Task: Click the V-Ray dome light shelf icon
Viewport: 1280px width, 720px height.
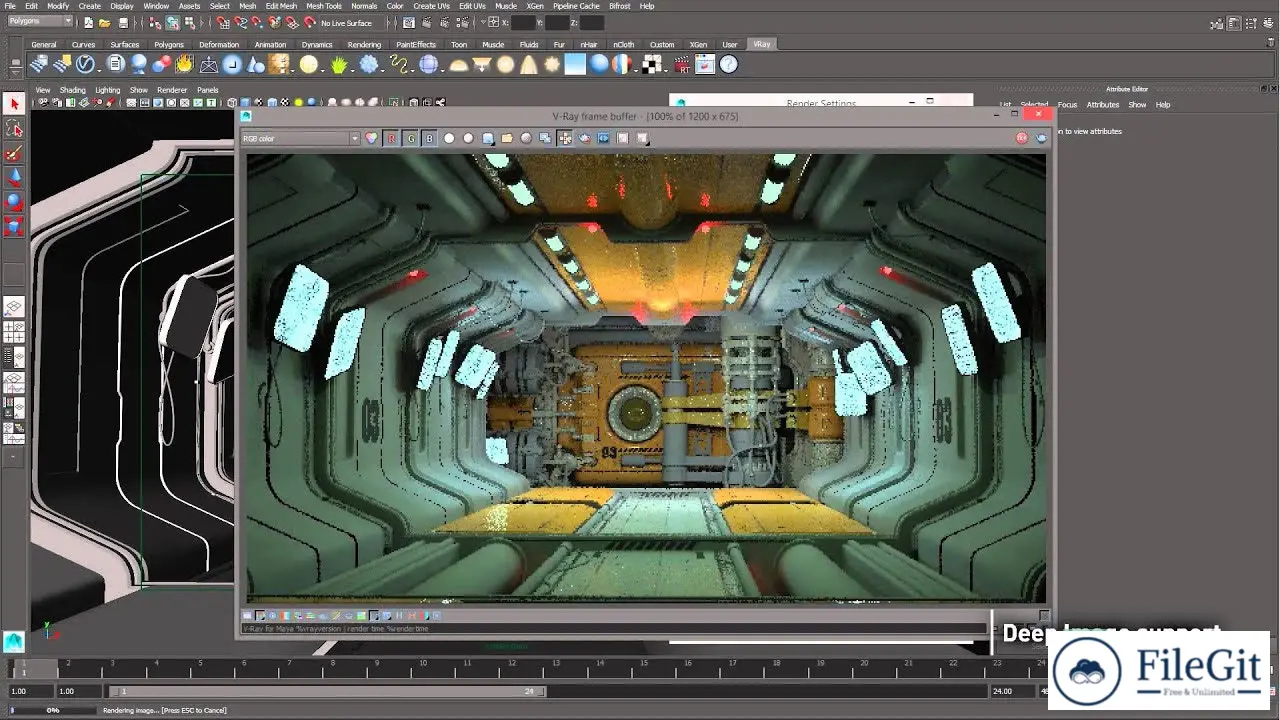Action: [x=458, y=65]
